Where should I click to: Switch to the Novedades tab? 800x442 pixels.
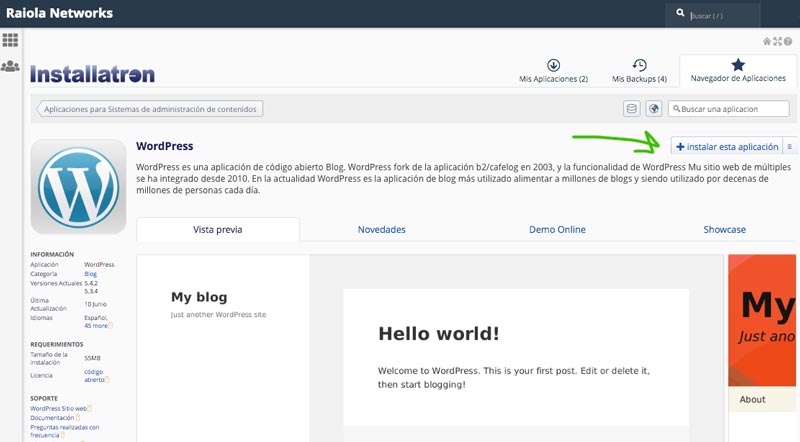point(382,230)
